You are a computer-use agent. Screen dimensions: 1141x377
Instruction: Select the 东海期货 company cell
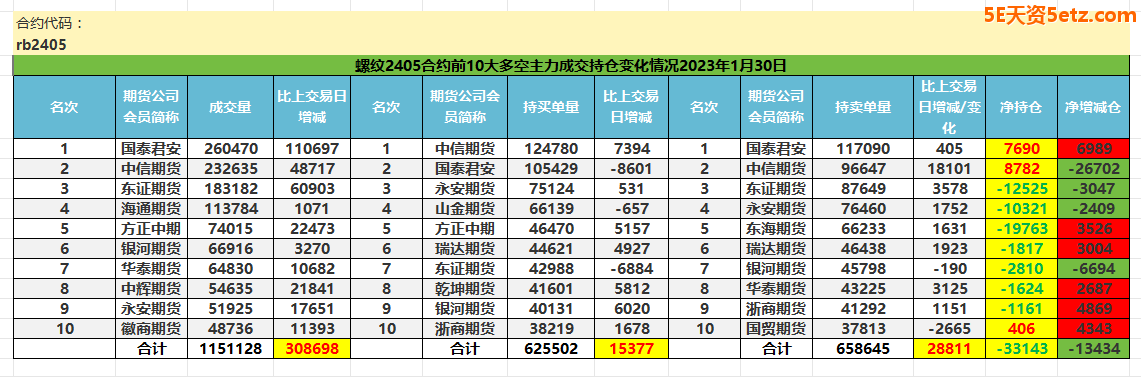[x=776, y=229]
